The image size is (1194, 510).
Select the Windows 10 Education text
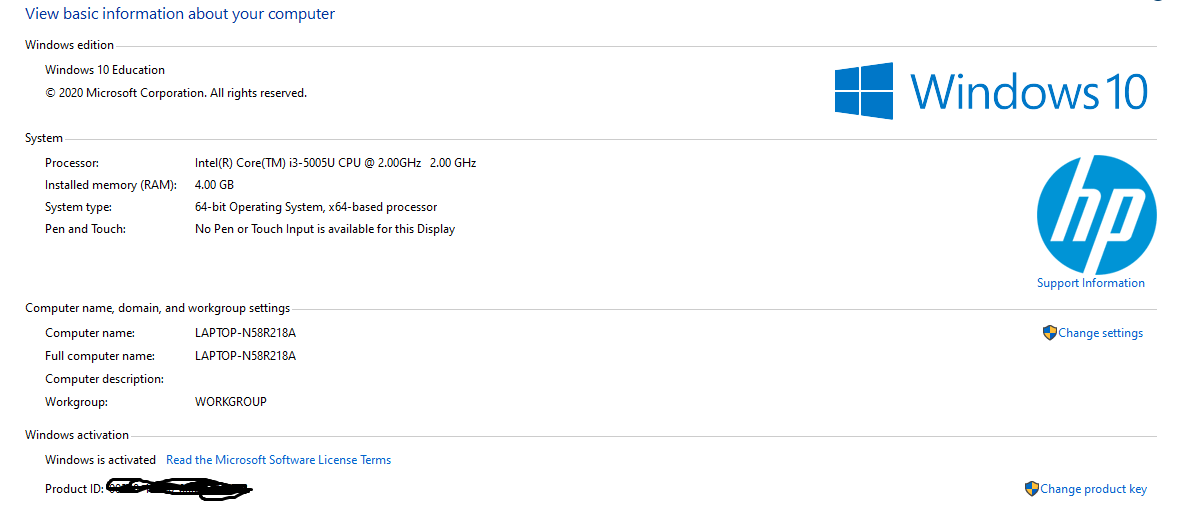click(x=105, y=70)
